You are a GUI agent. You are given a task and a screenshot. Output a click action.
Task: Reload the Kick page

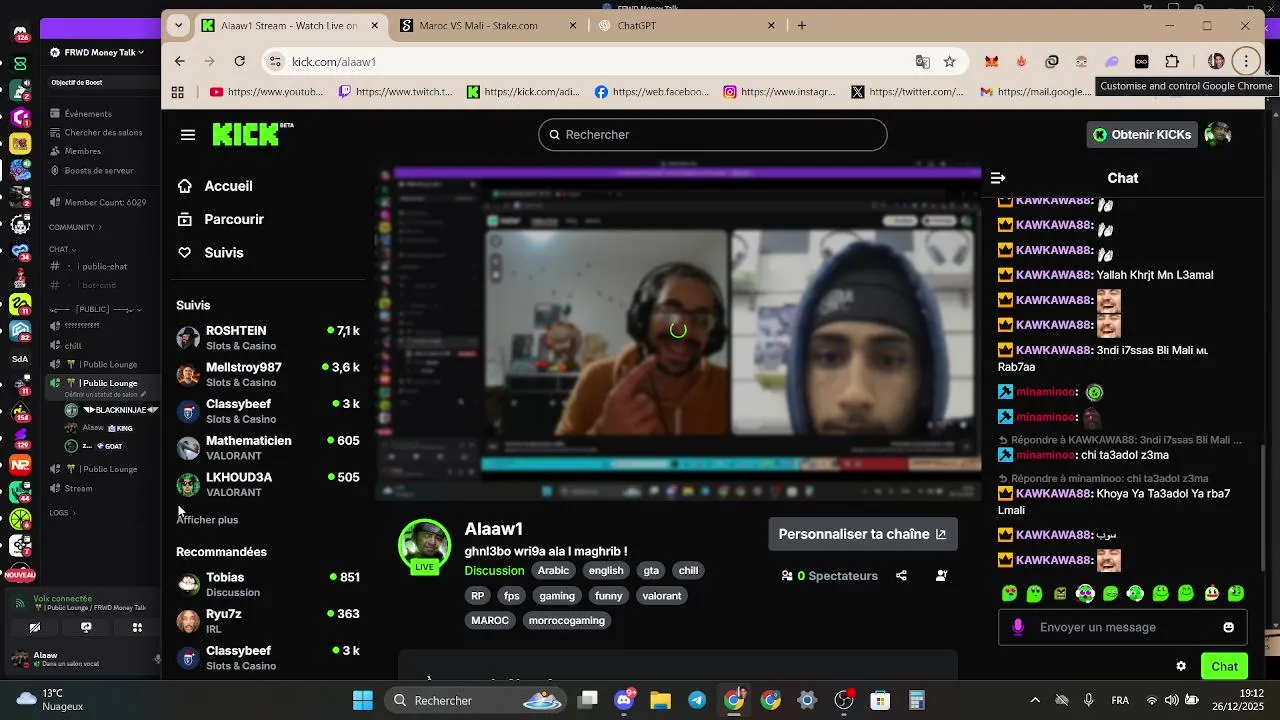[240, 62]
